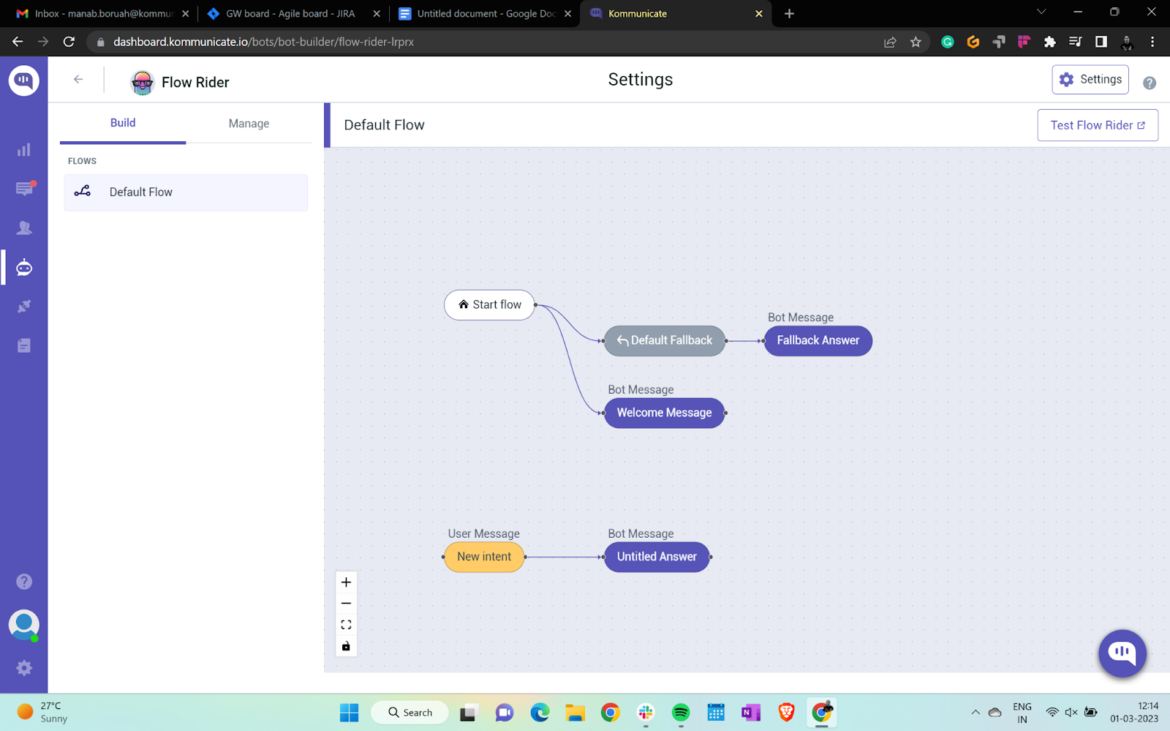Viewport: 1170px width, 731px height.
Task: Switch to the Manage tab
Action: coord(248,123)
